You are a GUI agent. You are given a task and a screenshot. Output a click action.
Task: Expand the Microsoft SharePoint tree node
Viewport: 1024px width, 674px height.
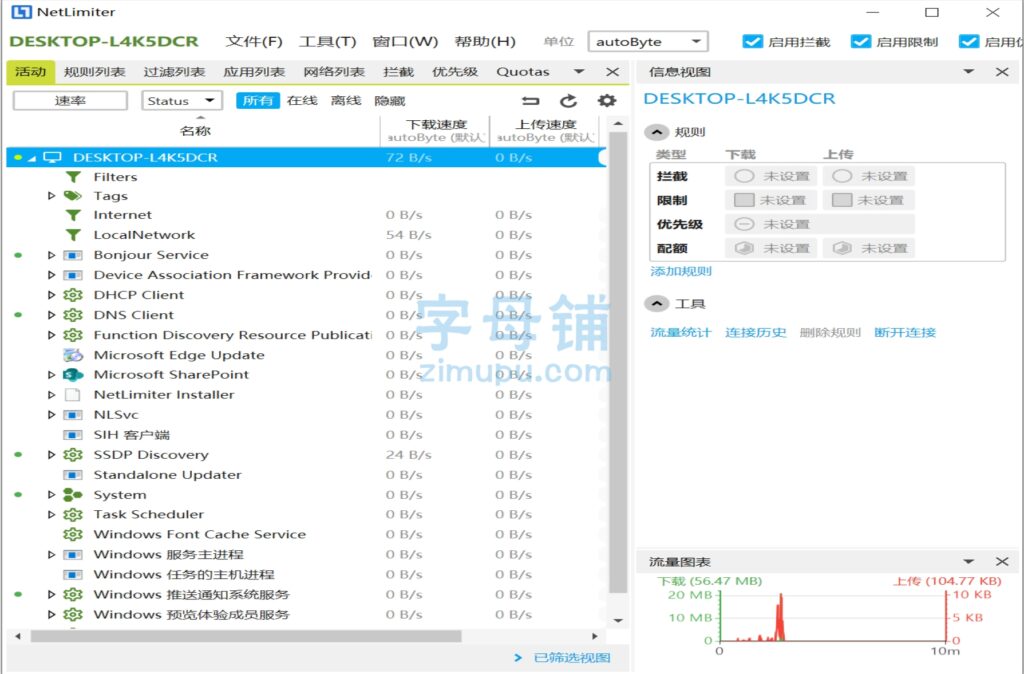tap(52, 375)
